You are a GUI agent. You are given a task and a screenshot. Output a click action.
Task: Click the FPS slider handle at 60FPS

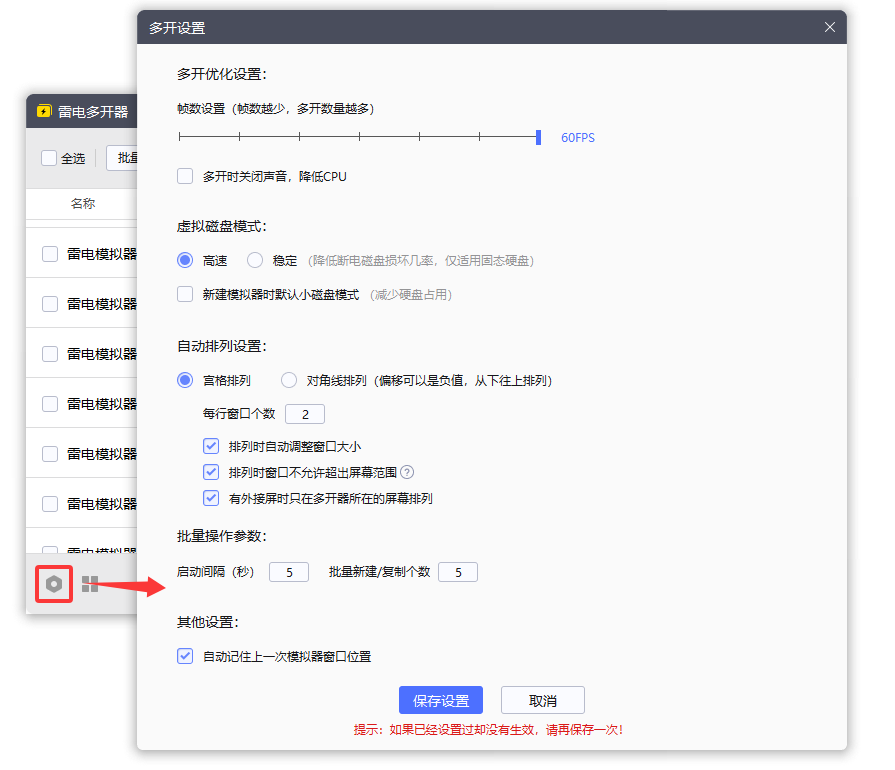click(x=538, y=137)
